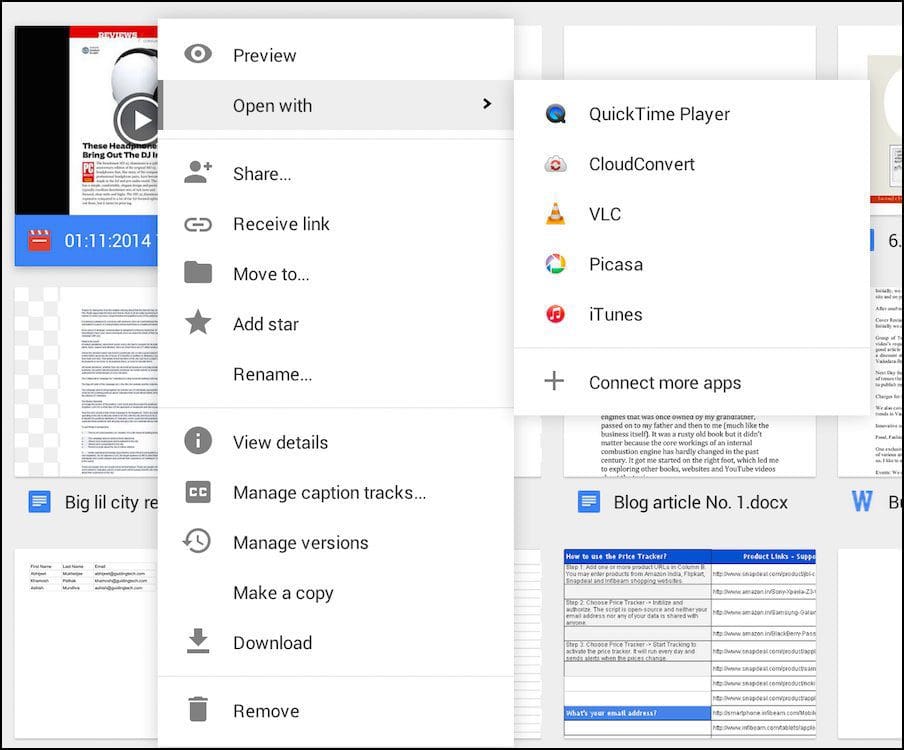Select Rename… from the context menu

click(x=336, y=374)
